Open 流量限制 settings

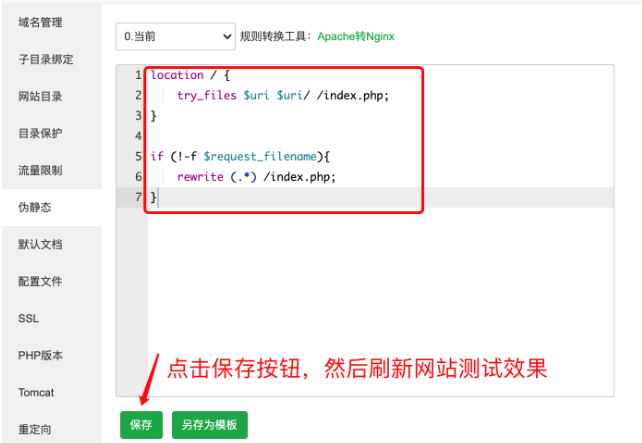click(x=40, y=170)
